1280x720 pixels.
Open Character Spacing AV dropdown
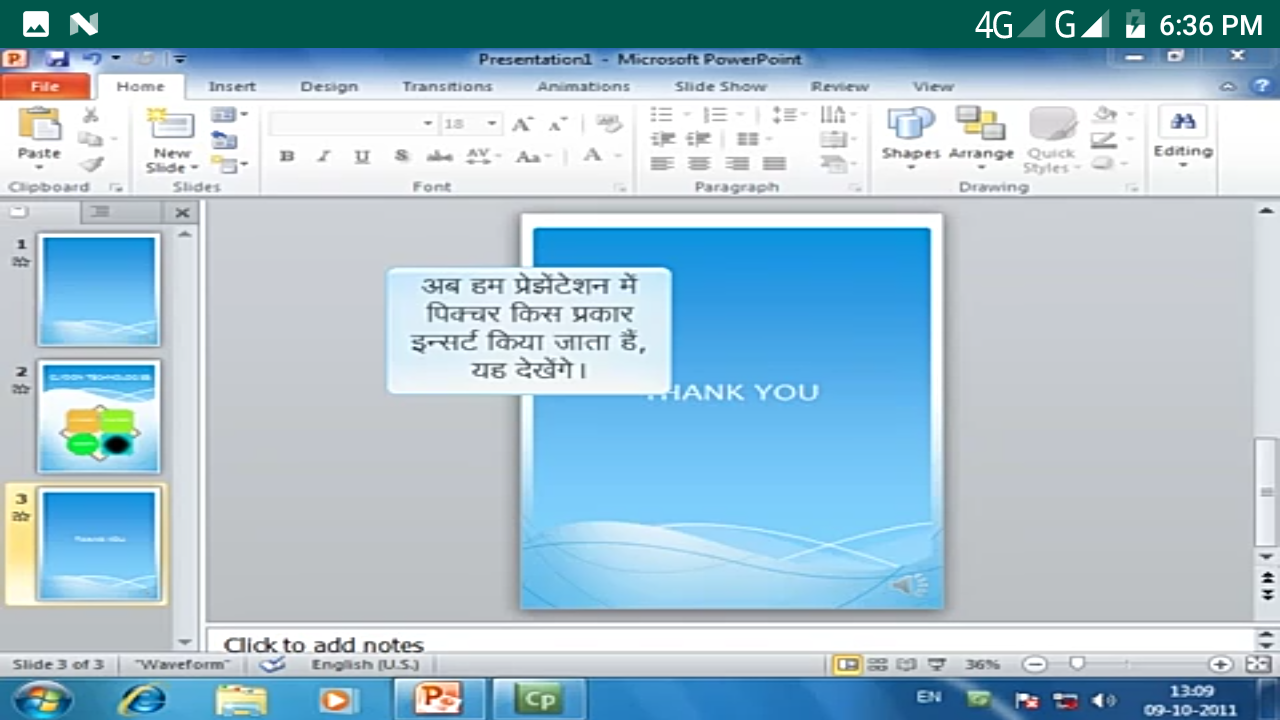pos(483,156)
